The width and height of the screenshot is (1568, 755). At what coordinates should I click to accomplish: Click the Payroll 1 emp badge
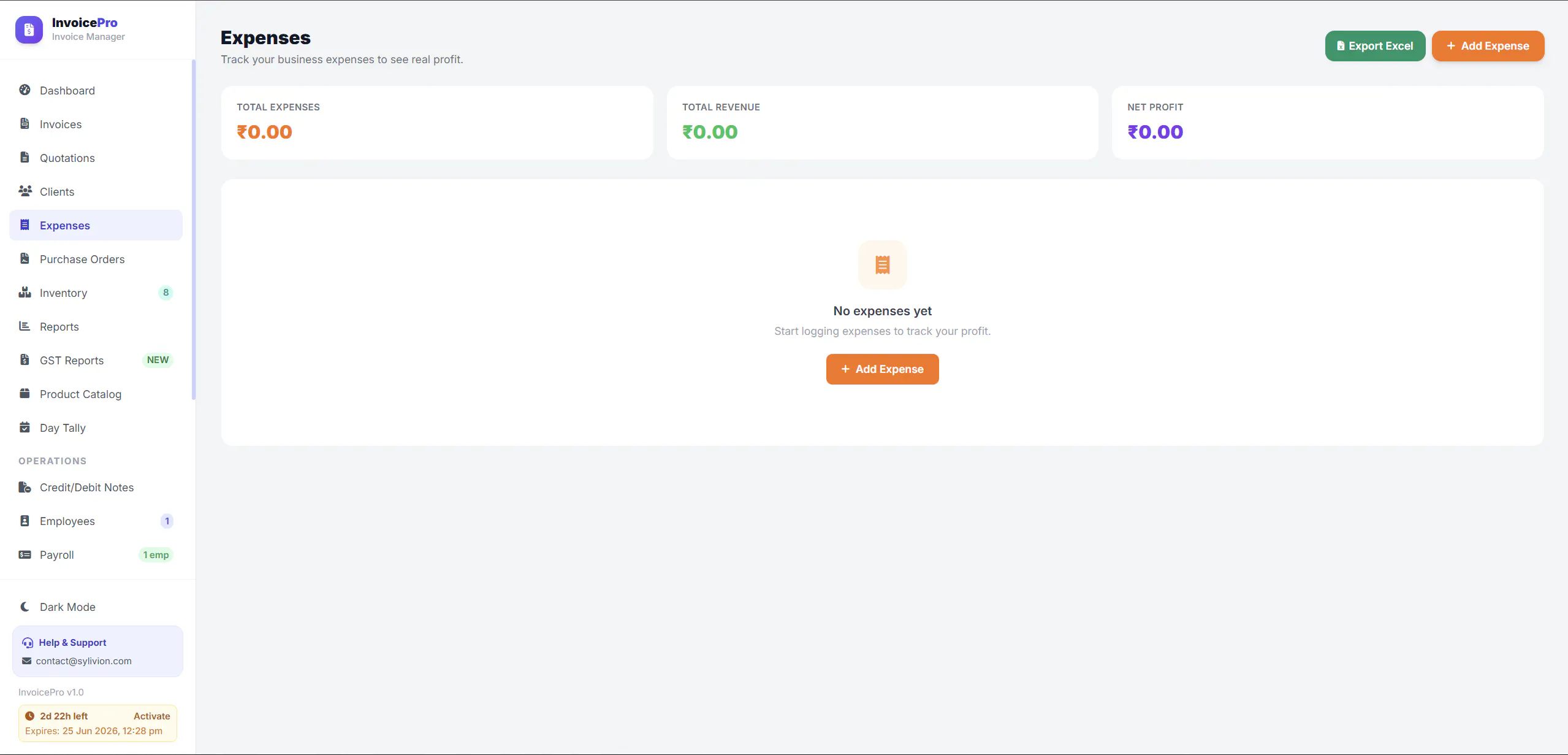156,554
